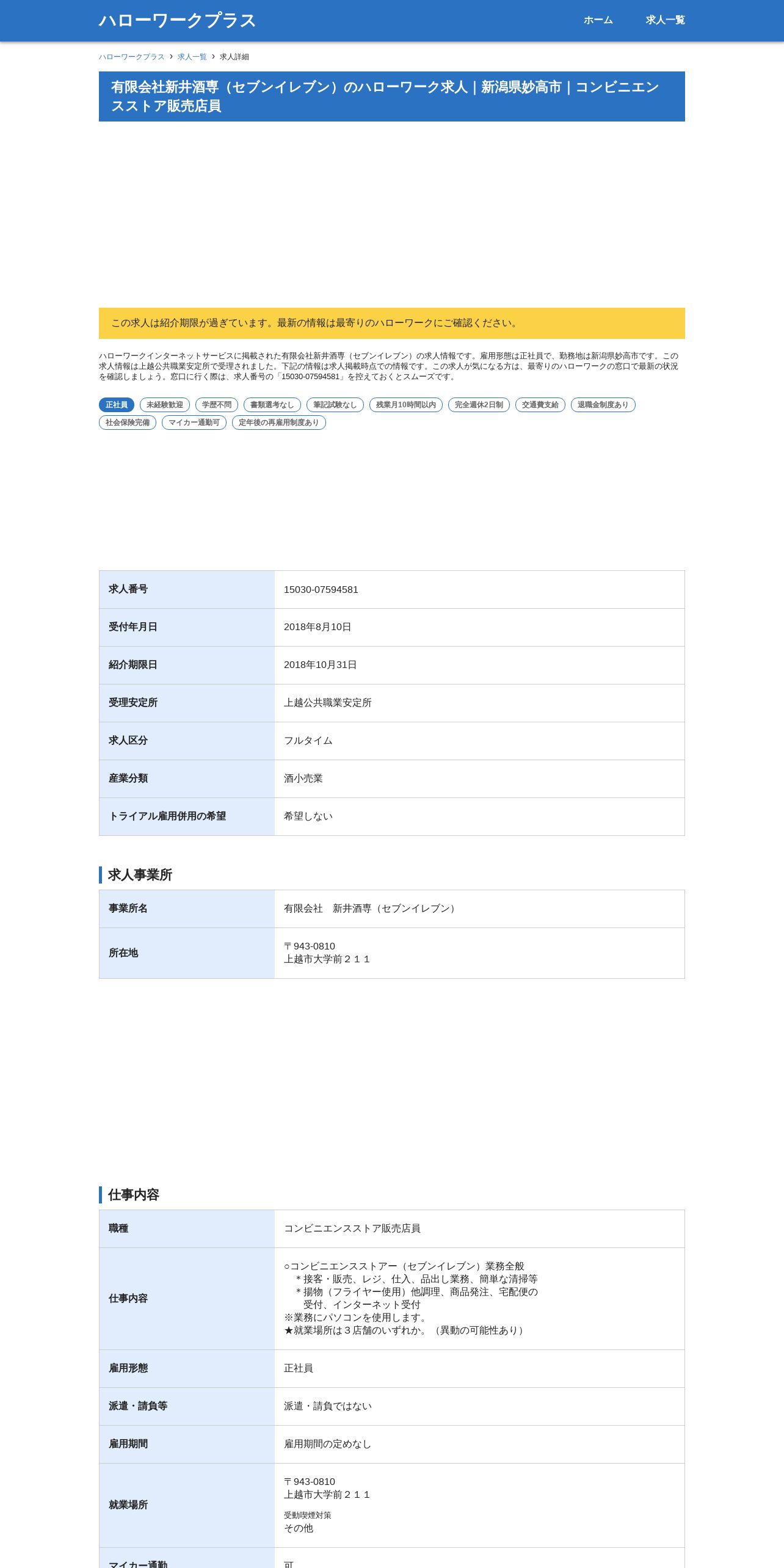Screen dimensions: 784x1568
Task: Click the 希望しない value
Action: click(308, 817)
